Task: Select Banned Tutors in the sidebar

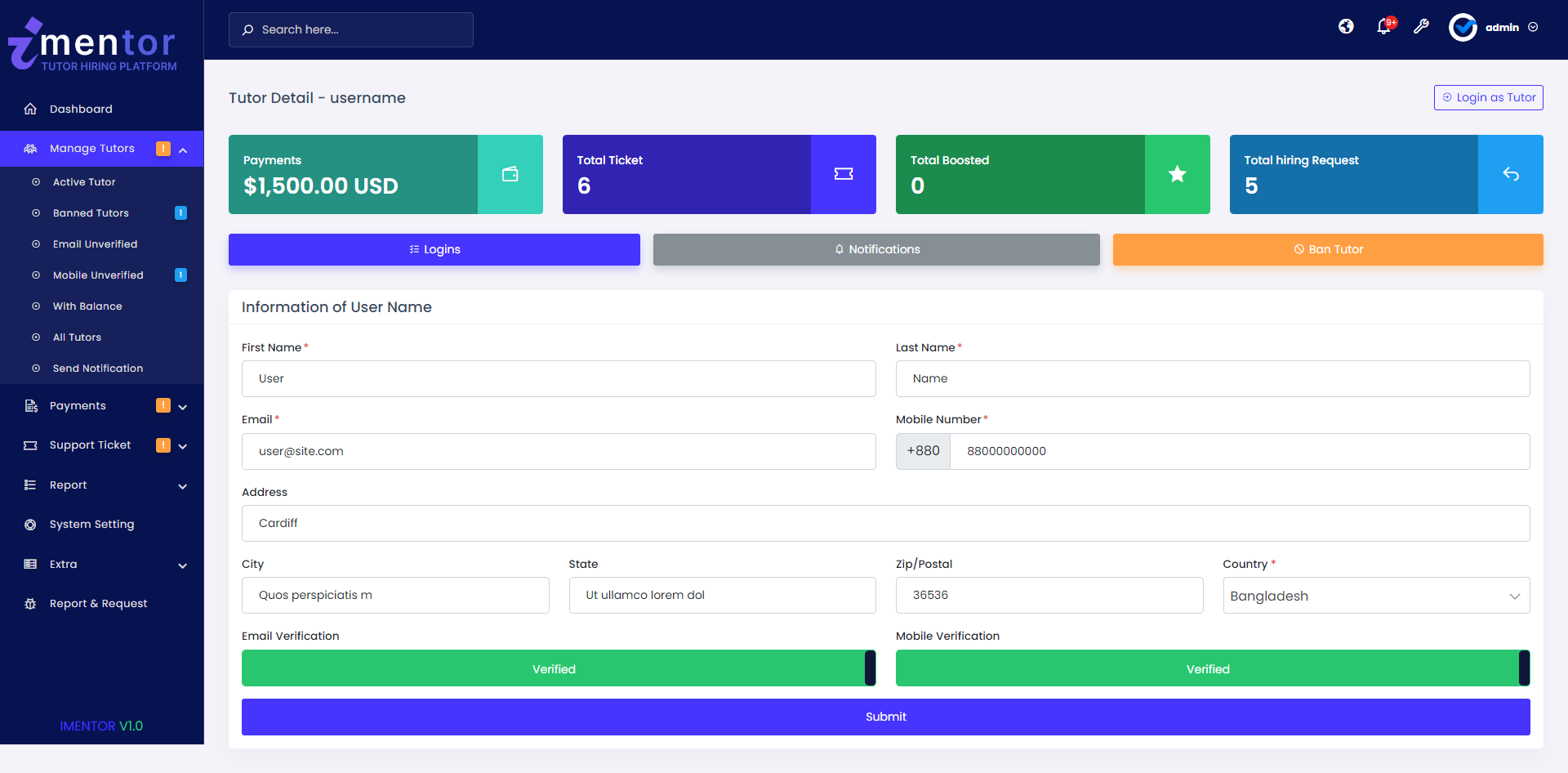Action: click(x=91, y=212)
